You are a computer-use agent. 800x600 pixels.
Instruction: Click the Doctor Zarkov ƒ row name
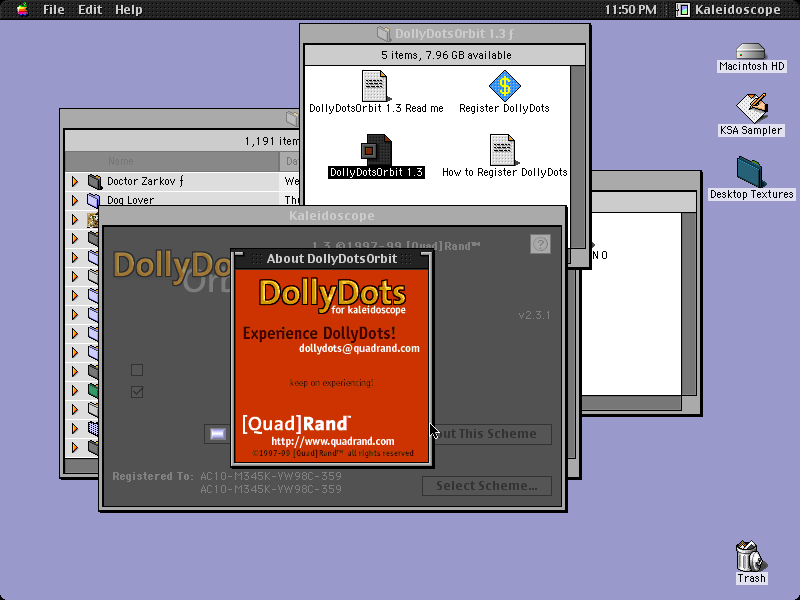pyautogui.click(x=145, y=181)
